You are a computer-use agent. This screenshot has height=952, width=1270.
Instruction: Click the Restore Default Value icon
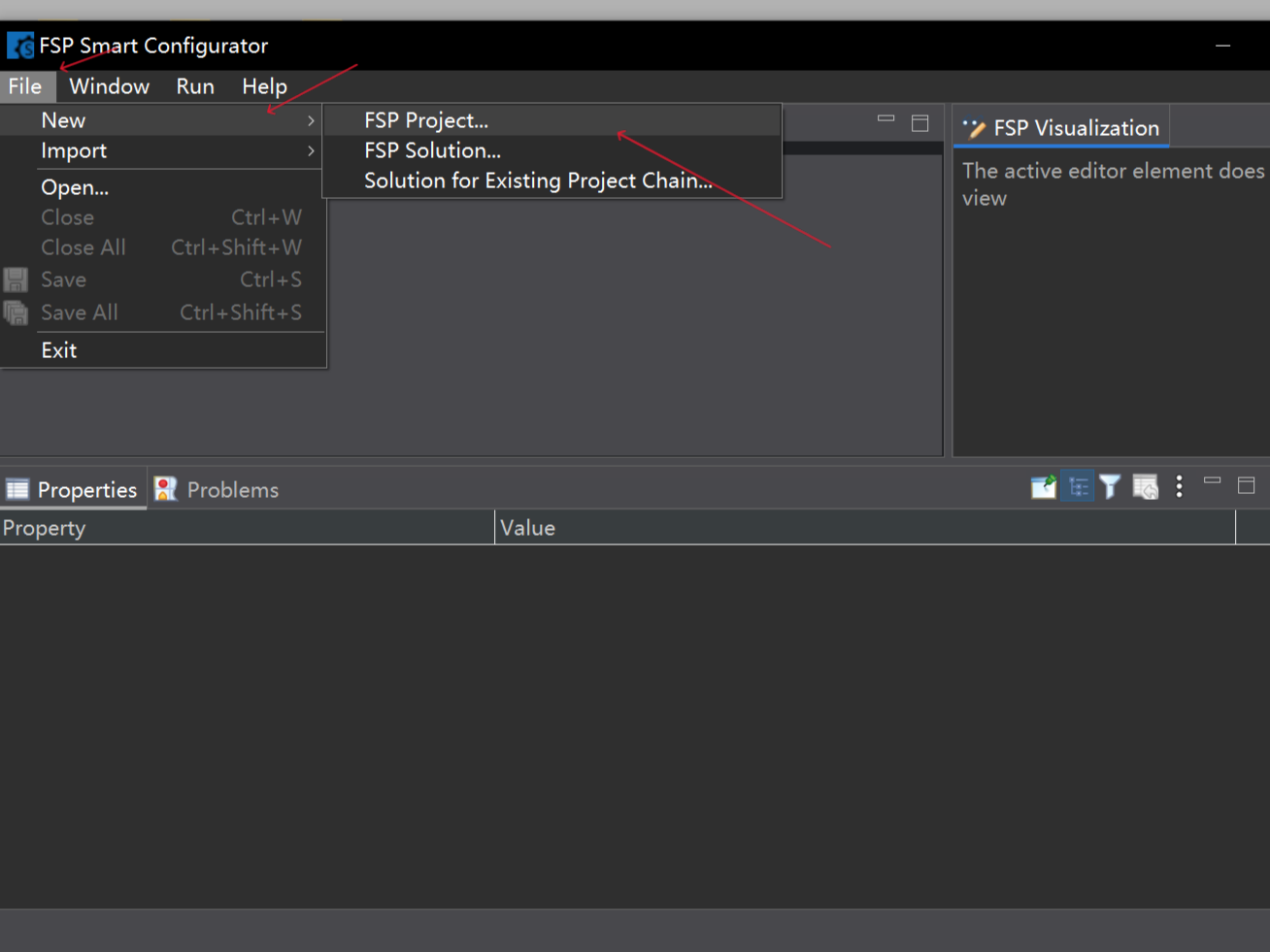click(1146, 486)
